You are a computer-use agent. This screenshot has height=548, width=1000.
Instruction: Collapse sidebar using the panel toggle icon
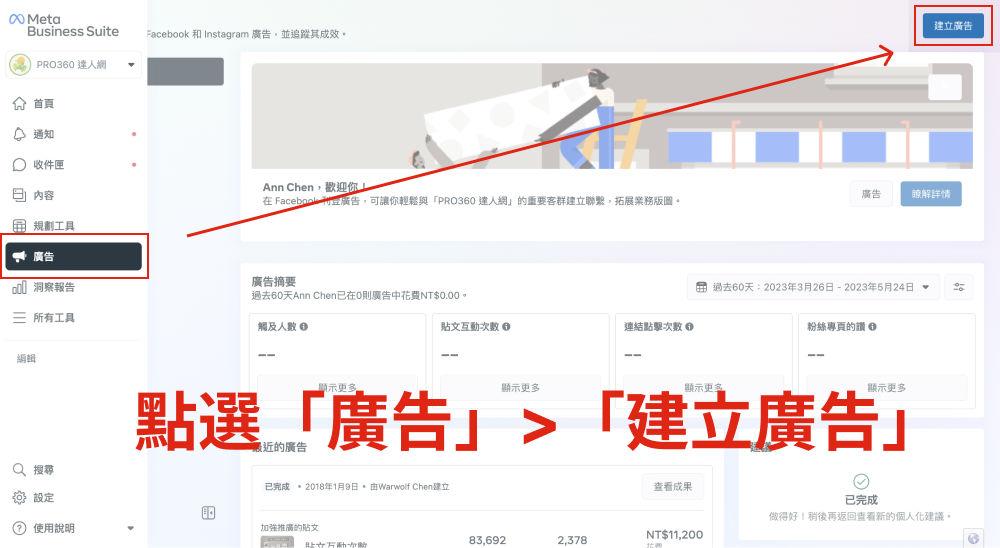(208, 513)
